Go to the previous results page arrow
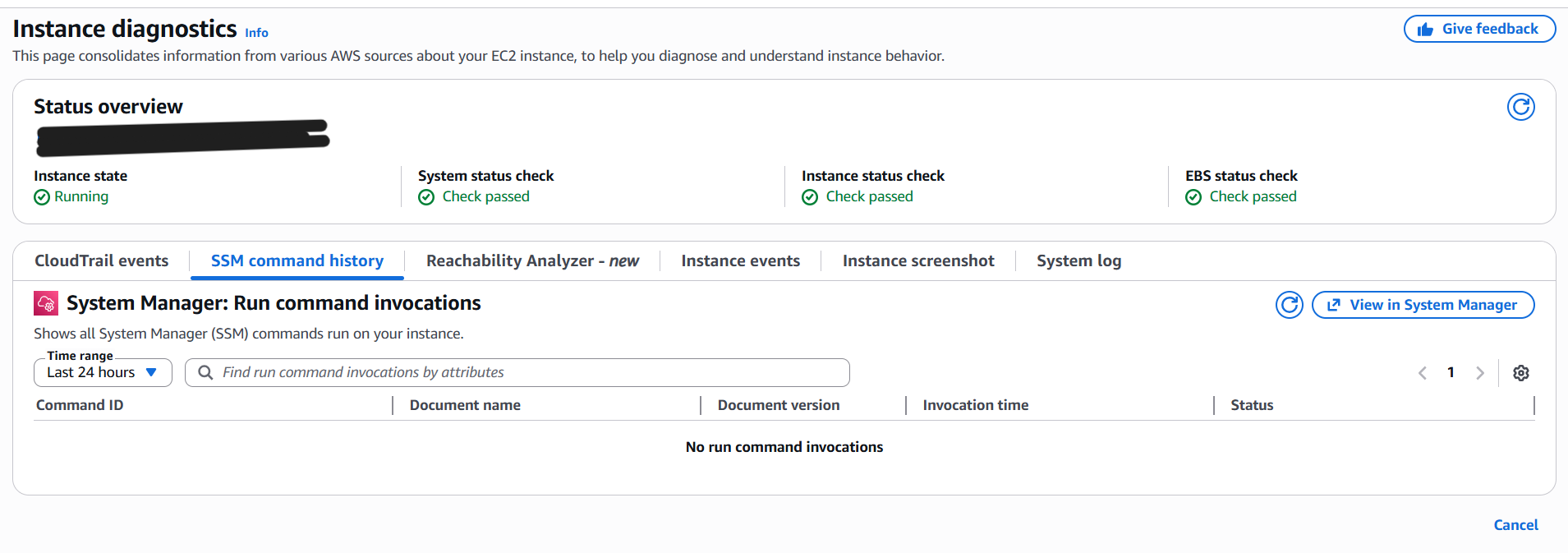The image size is (1568, 553). 1423,373
